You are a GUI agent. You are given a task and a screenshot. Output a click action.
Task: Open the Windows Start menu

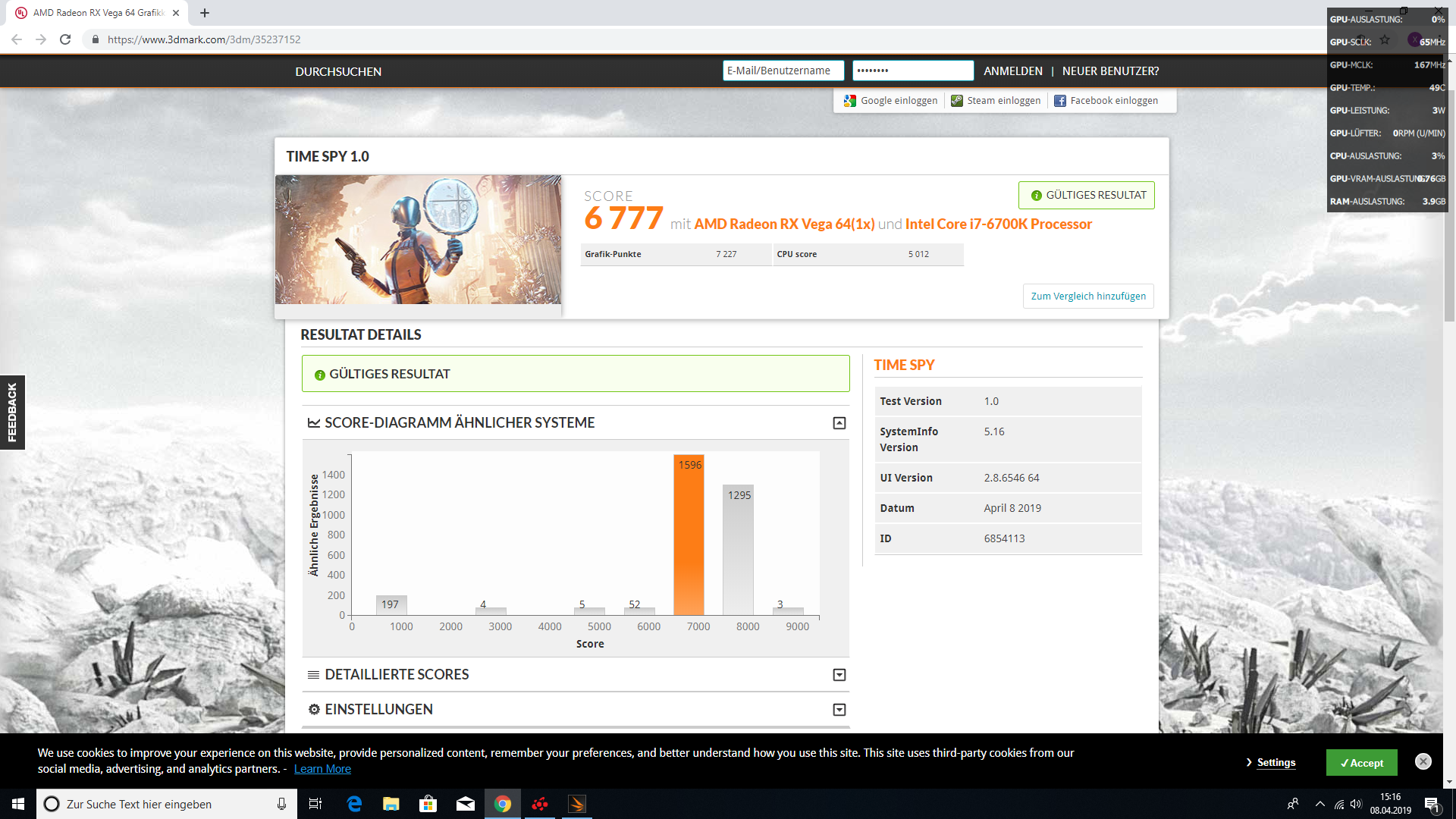(18, 804)
